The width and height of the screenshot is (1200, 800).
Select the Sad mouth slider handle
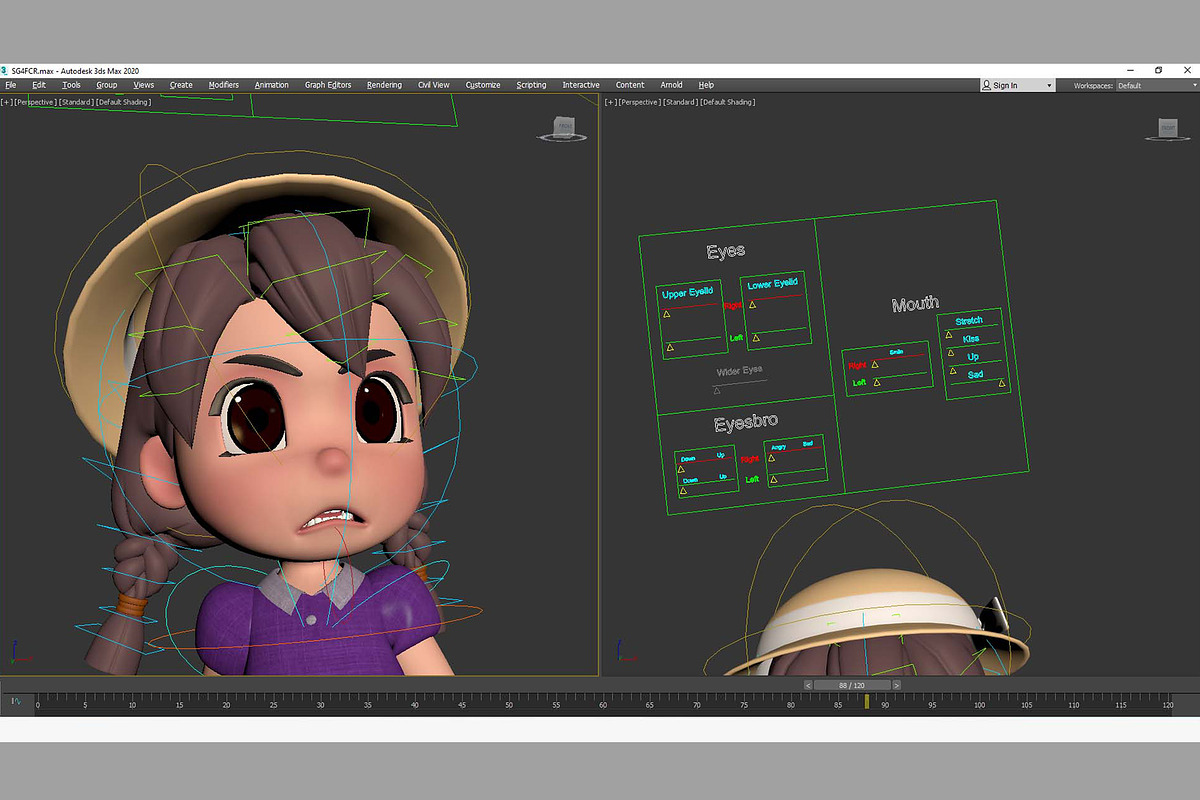point(1001,382)
